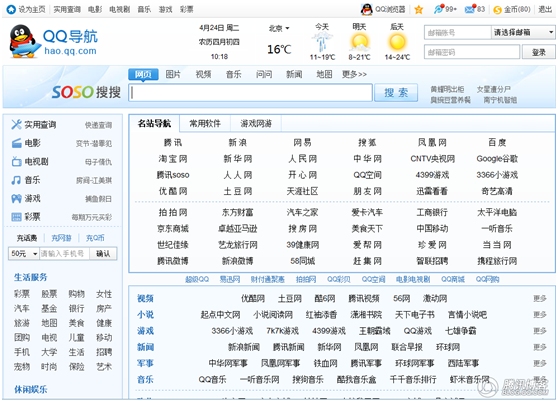Open the 彩票 lottery icon in sidebar
The width and height of the screenshot is (558, 402).
click(x=16, y=217)
